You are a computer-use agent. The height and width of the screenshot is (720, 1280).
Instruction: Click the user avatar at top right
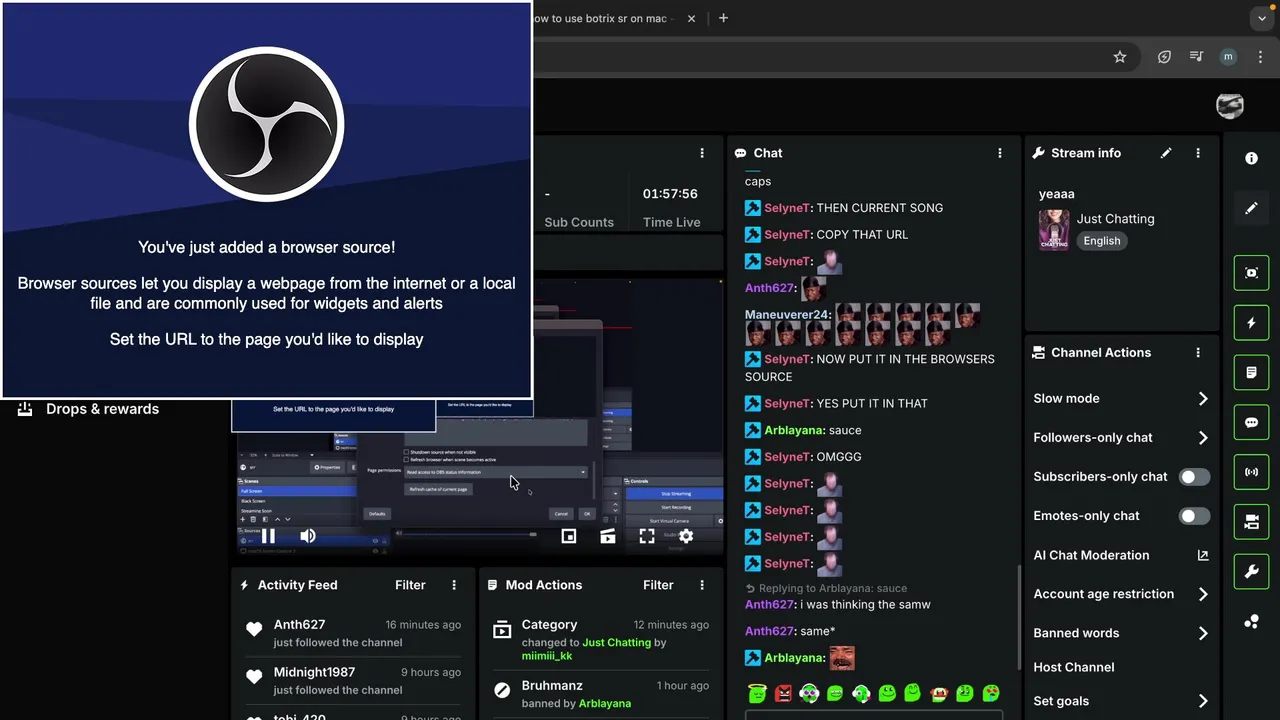pyautogui.click(x=1230, y=105)
